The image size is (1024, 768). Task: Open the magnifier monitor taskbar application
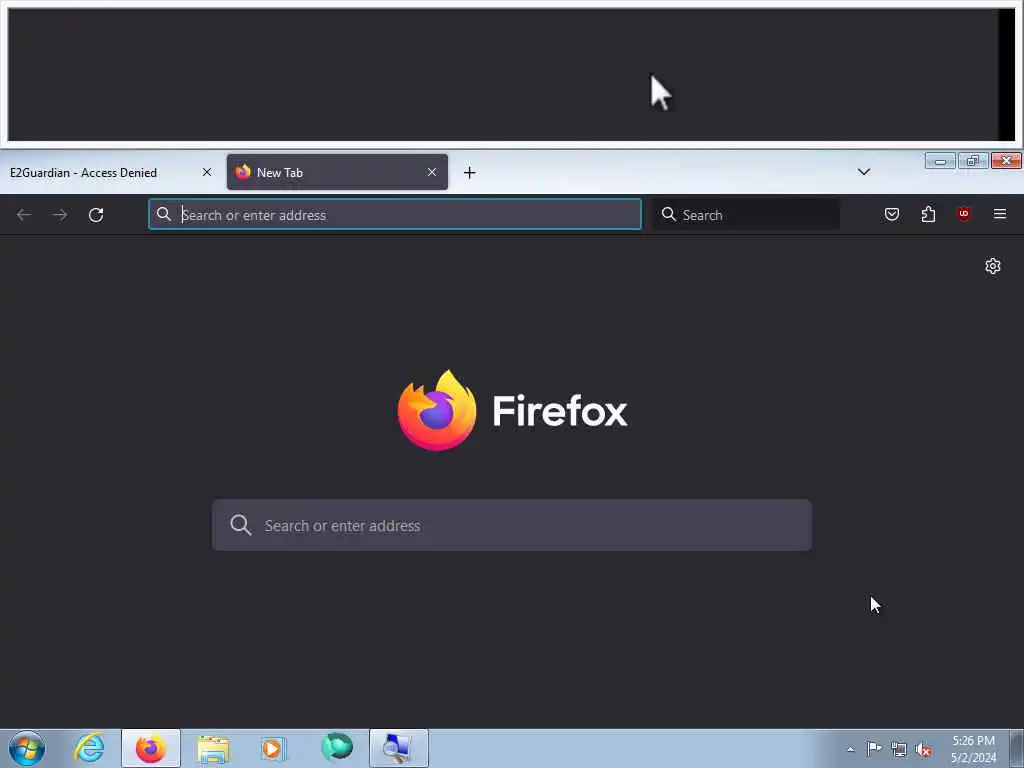[x=398, y=748]
